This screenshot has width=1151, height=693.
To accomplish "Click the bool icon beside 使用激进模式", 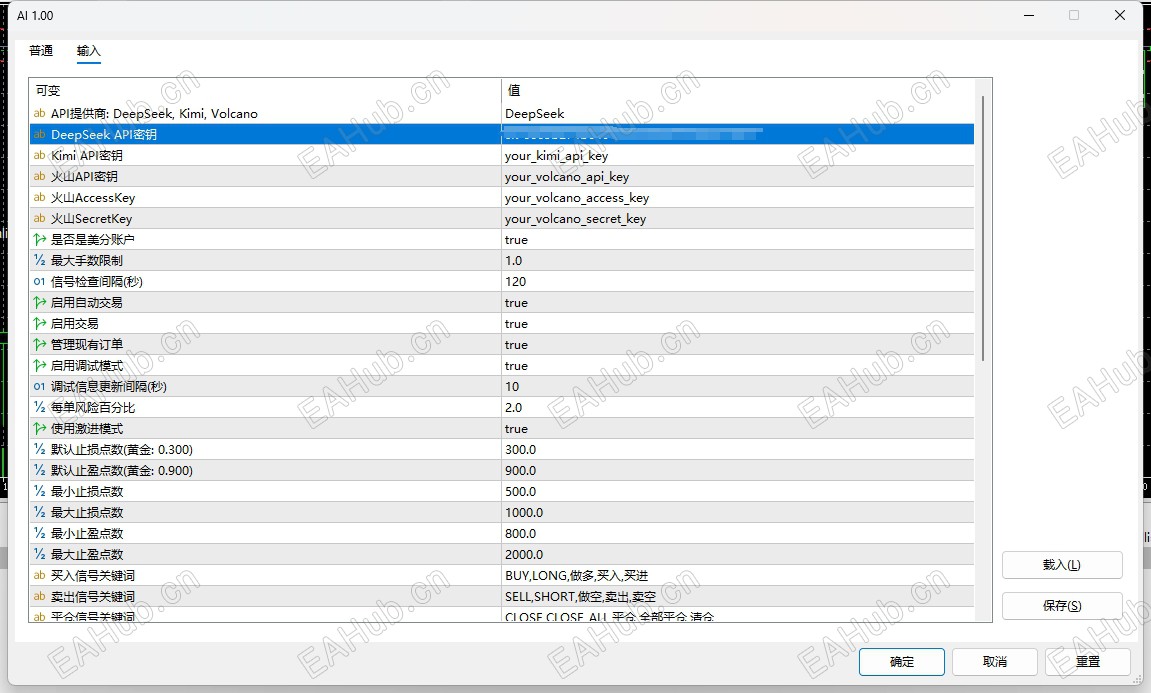I will (40, 429).
